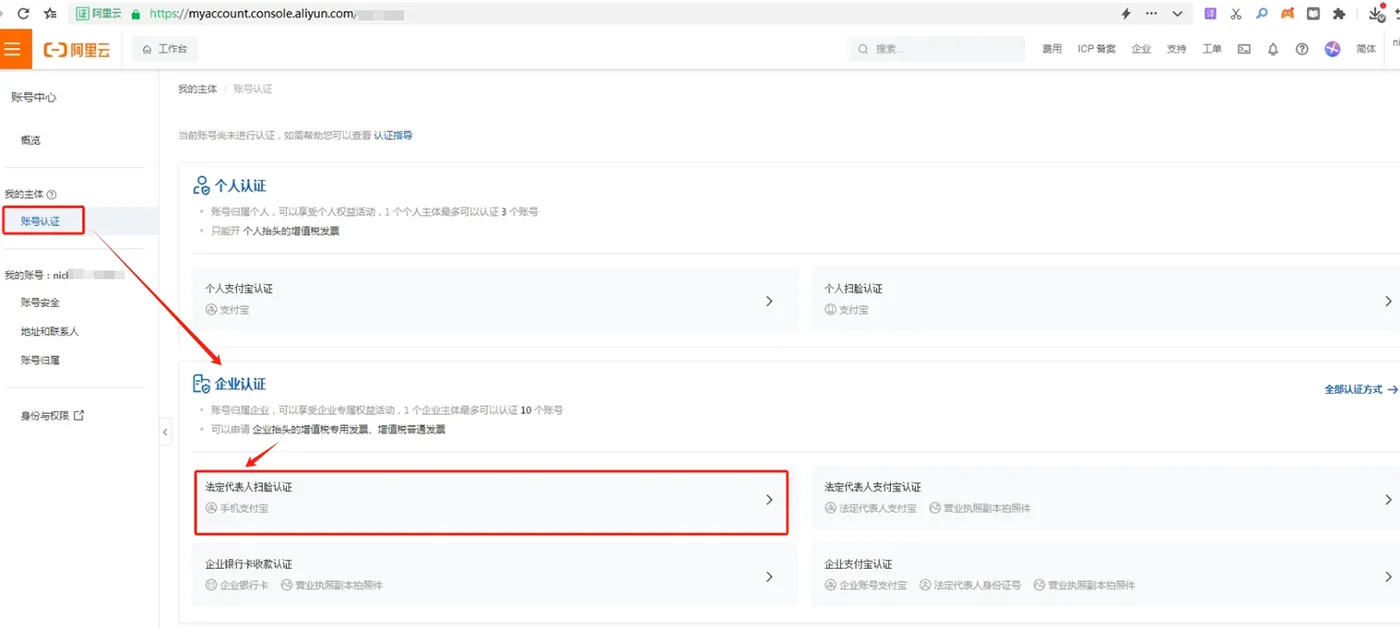Open the notifications bell

(x=1273, y=49)
